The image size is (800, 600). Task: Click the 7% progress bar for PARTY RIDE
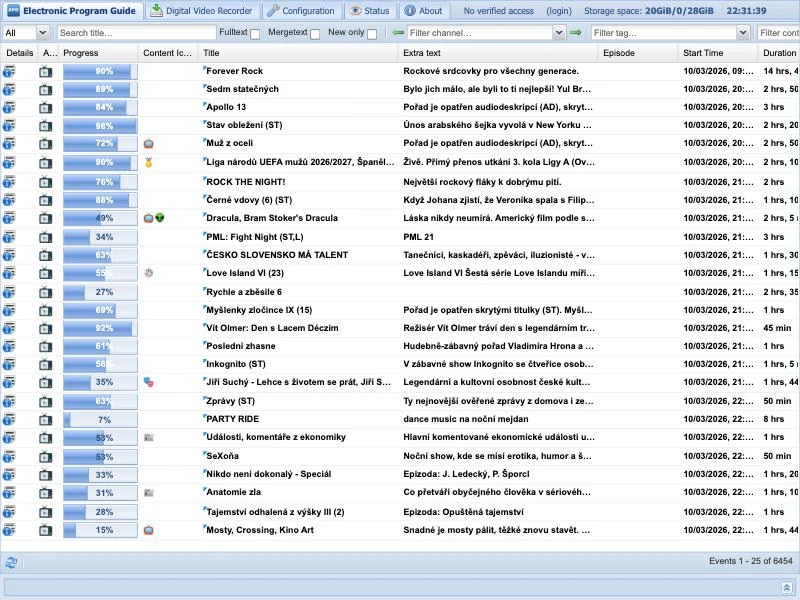(100, 420)
